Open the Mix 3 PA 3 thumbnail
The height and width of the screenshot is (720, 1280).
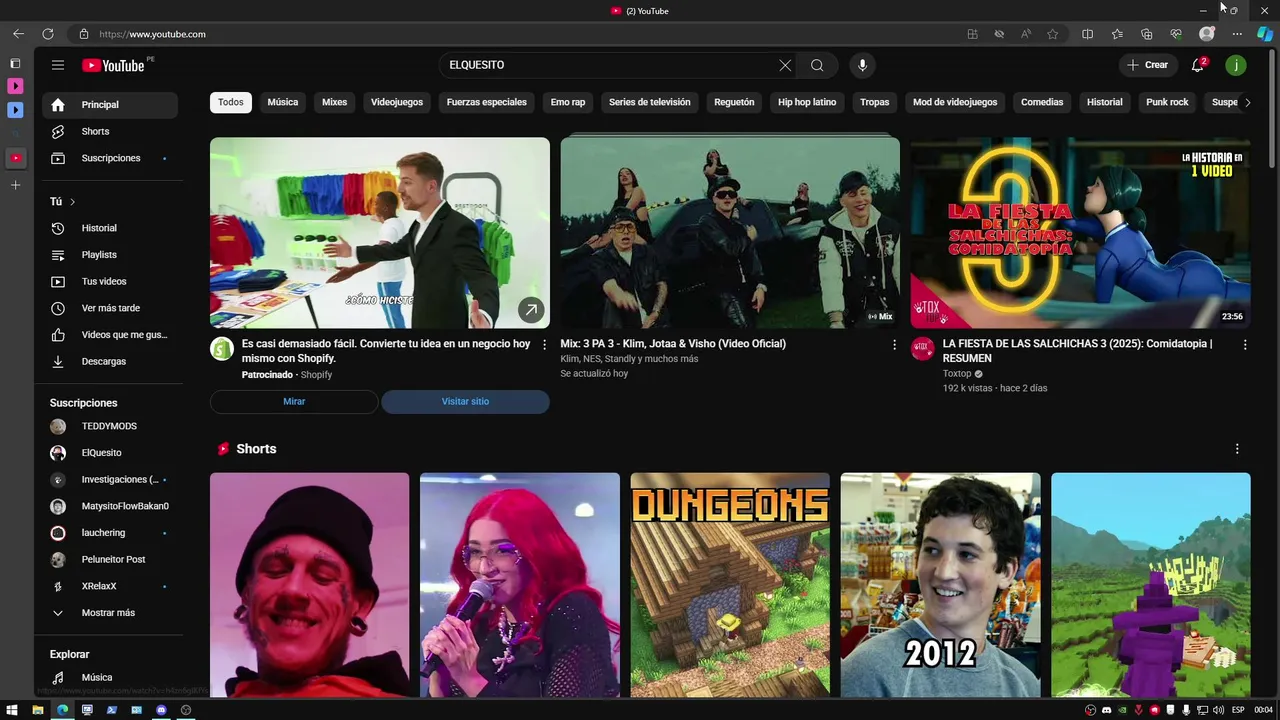pyautogui.click(x=730, y=233)
